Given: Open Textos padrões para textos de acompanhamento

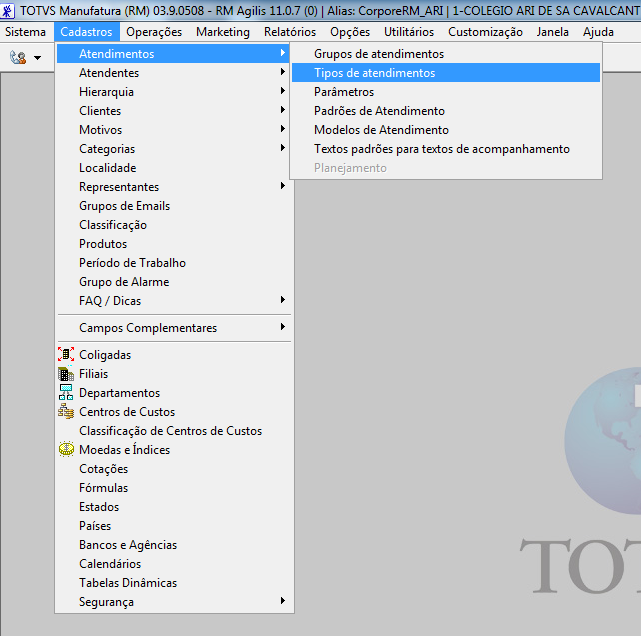Looking at the screenshot, I should pos(446,148).
